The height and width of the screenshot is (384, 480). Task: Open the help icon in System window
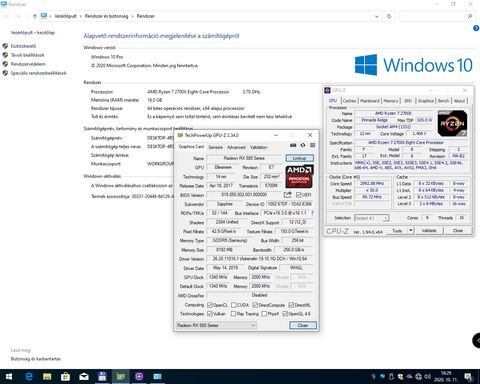pyautogui.click(x=476, y=29)
